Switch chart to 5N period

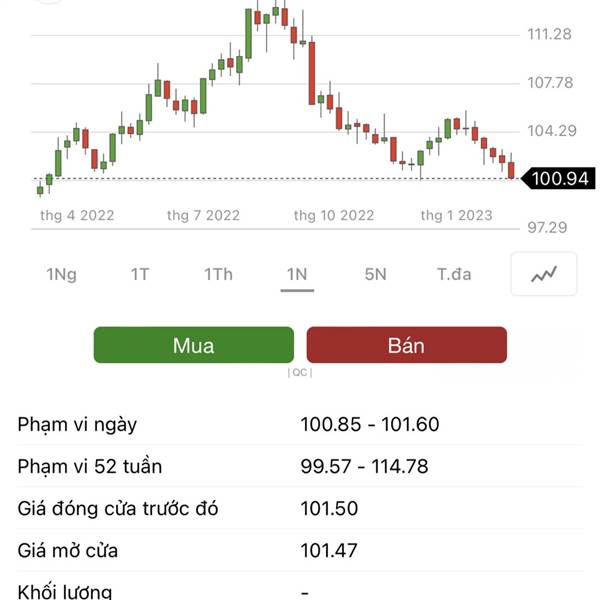[375, 274]
